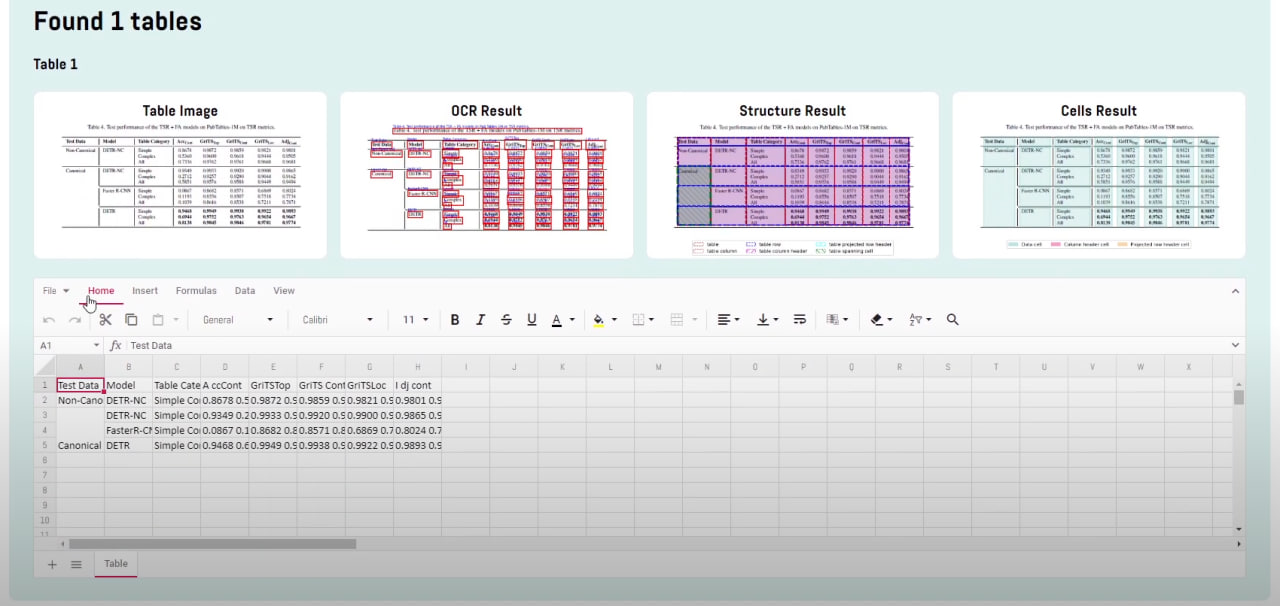This screenshot has height=606, width=1280.
Task: Click the vertical align icon
Action: tap(763, 320)
